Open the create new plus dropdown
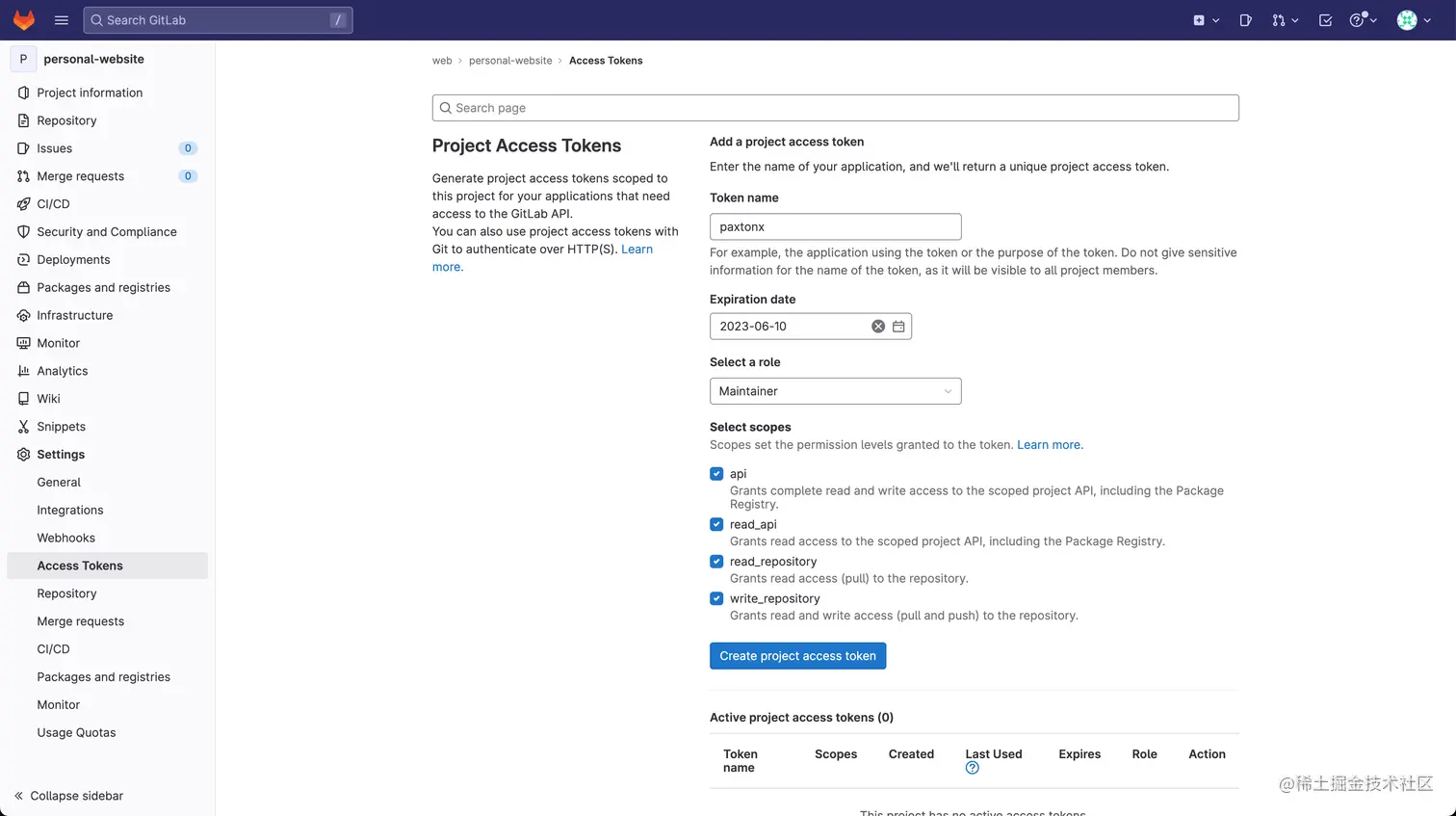The width and height of the screenshot is (1456, 816). coord(1206,20)
